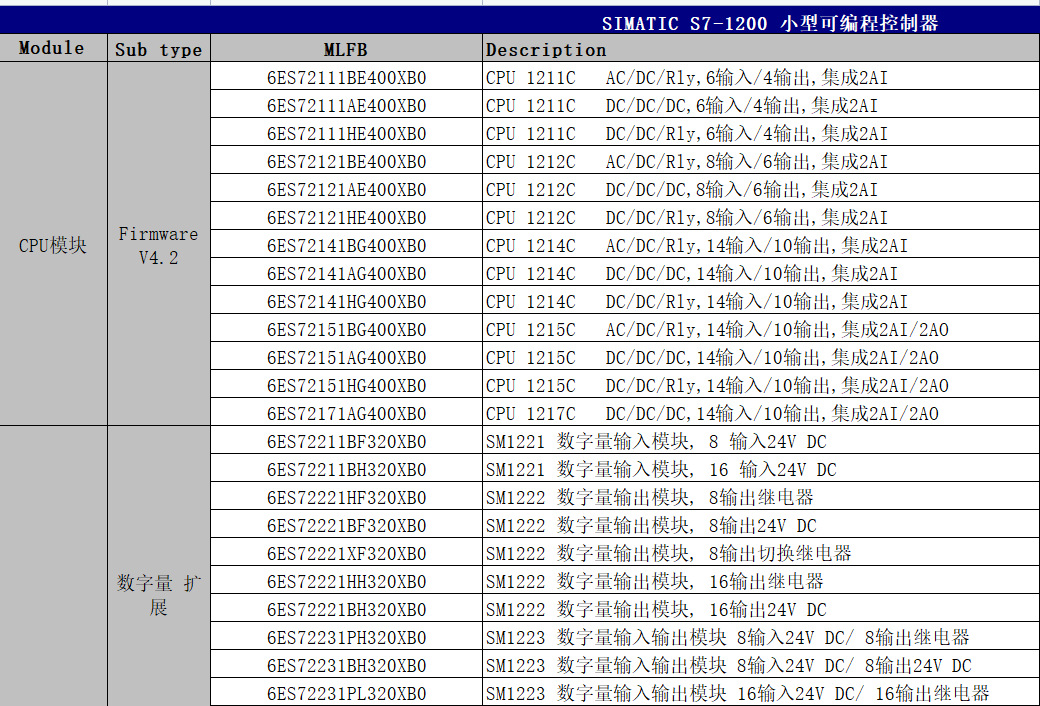Select cell 6ES72221XF320XB0

[346, 553]
